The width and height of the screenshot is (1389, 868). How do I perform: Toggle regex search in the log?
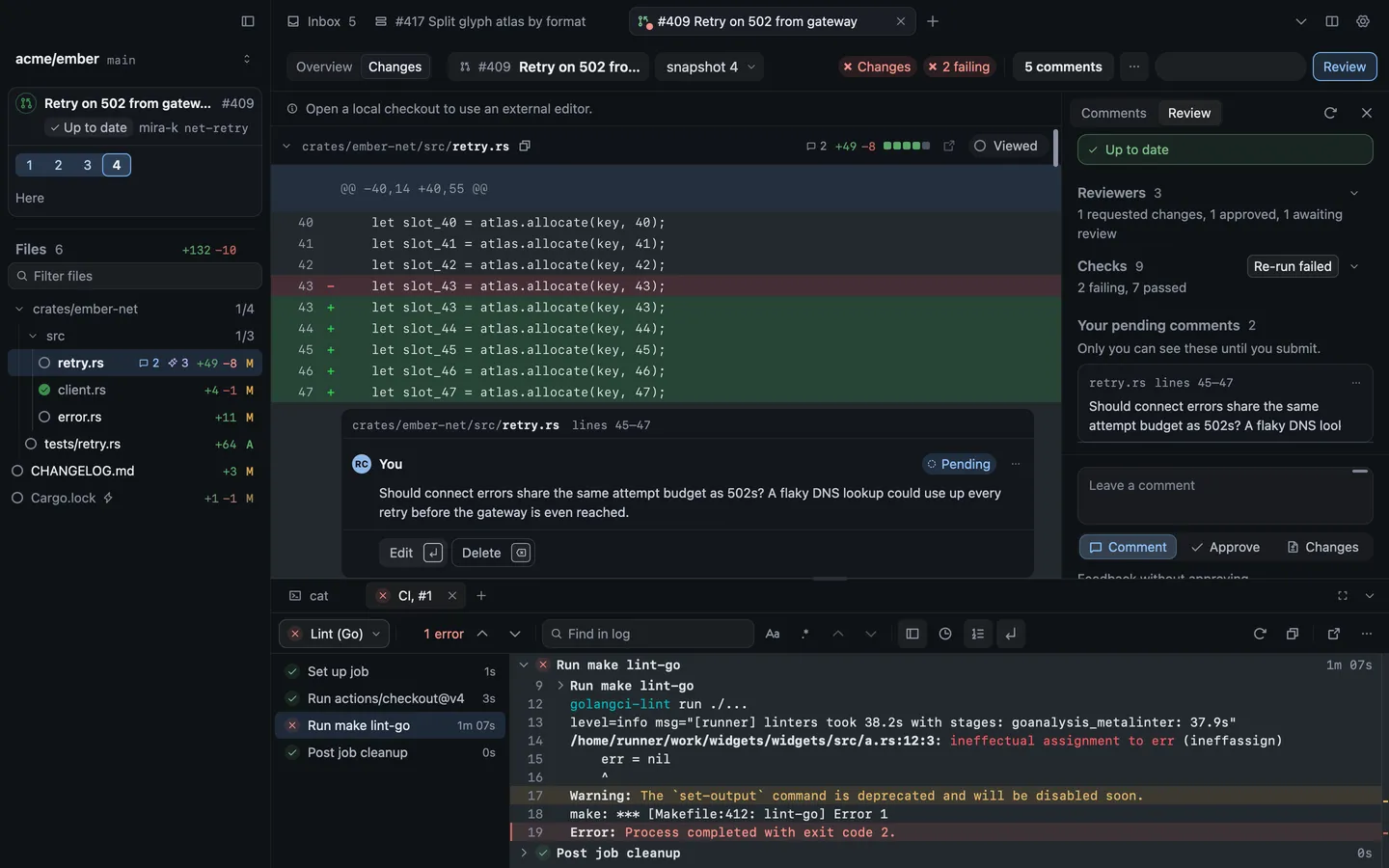[x=805, y=634]
